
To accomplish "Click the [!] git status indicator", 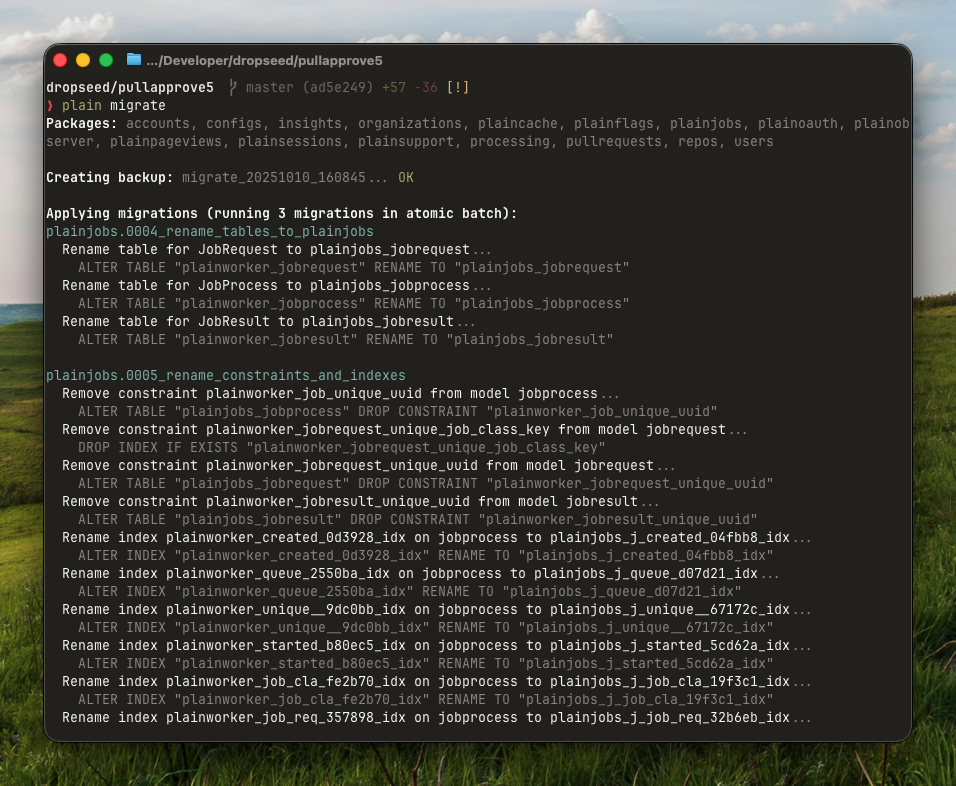I will point(457,88).
